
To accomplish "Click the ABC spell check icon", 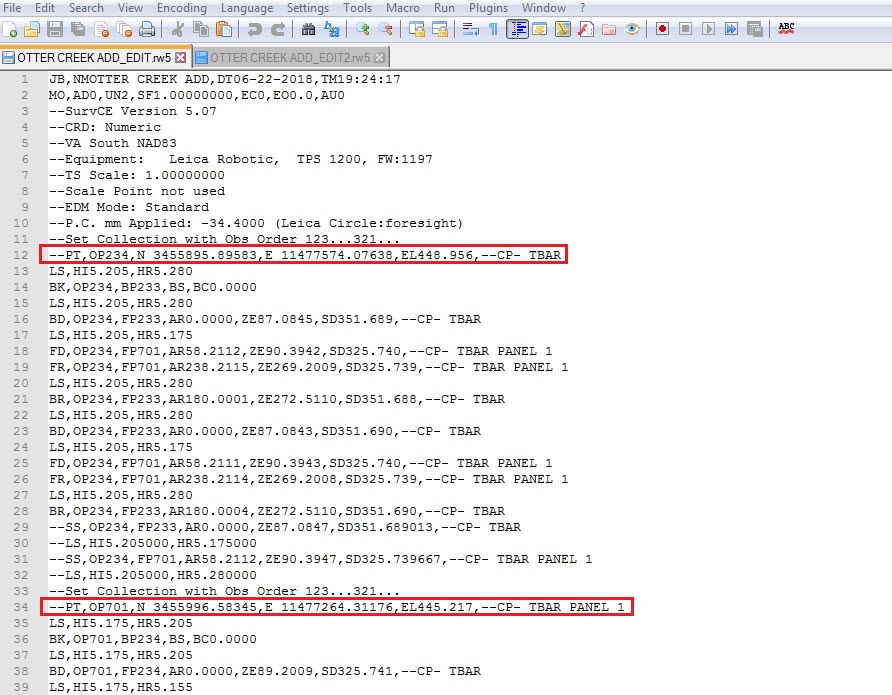I will pos(786,28).
